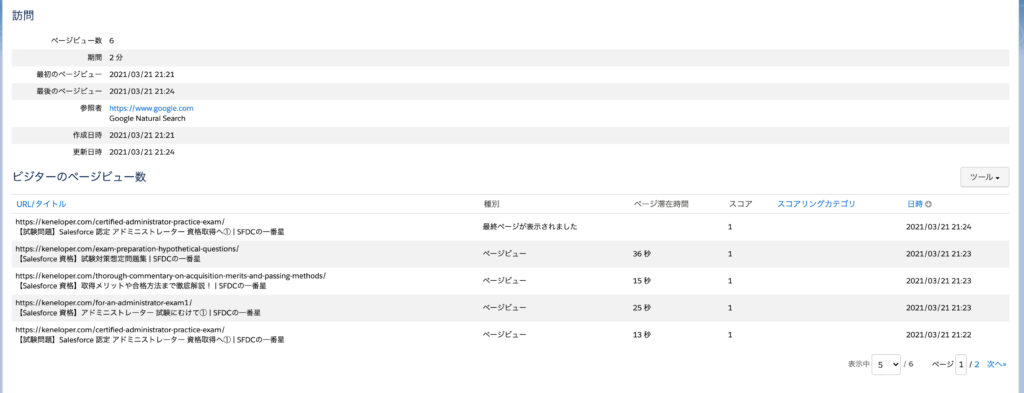
Task: Click the last certified-administrator-practice-exam URL row
Action: pos(512,334)
